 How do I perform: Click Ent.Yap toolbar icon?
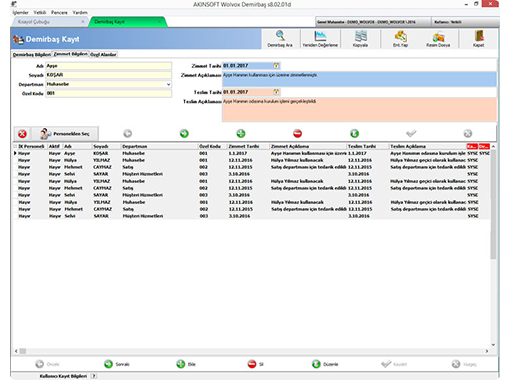pyautogui.click(x=400, y=39)
